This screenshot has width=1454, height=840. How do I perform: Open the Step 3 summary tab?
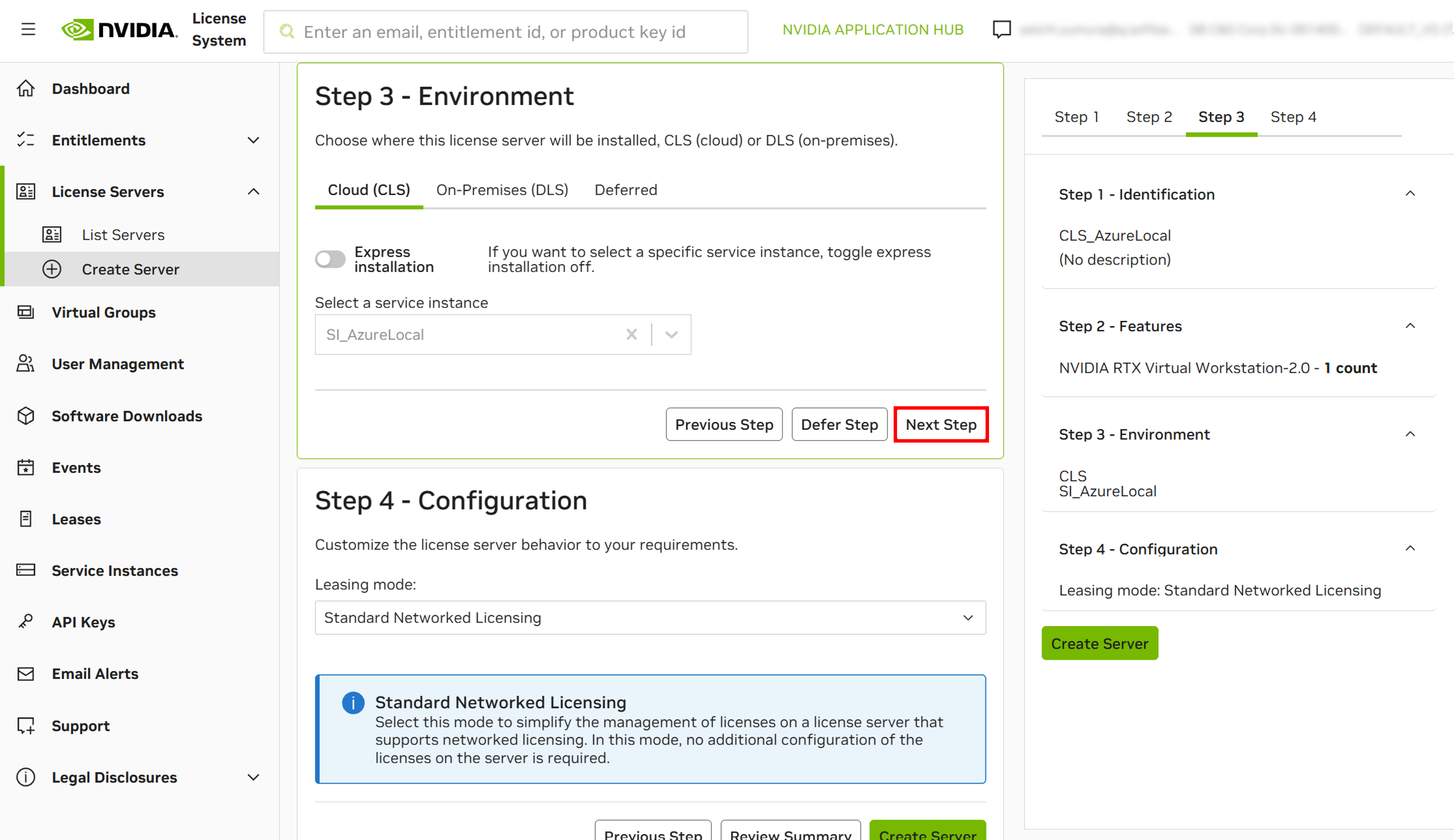coord(1221,117)
